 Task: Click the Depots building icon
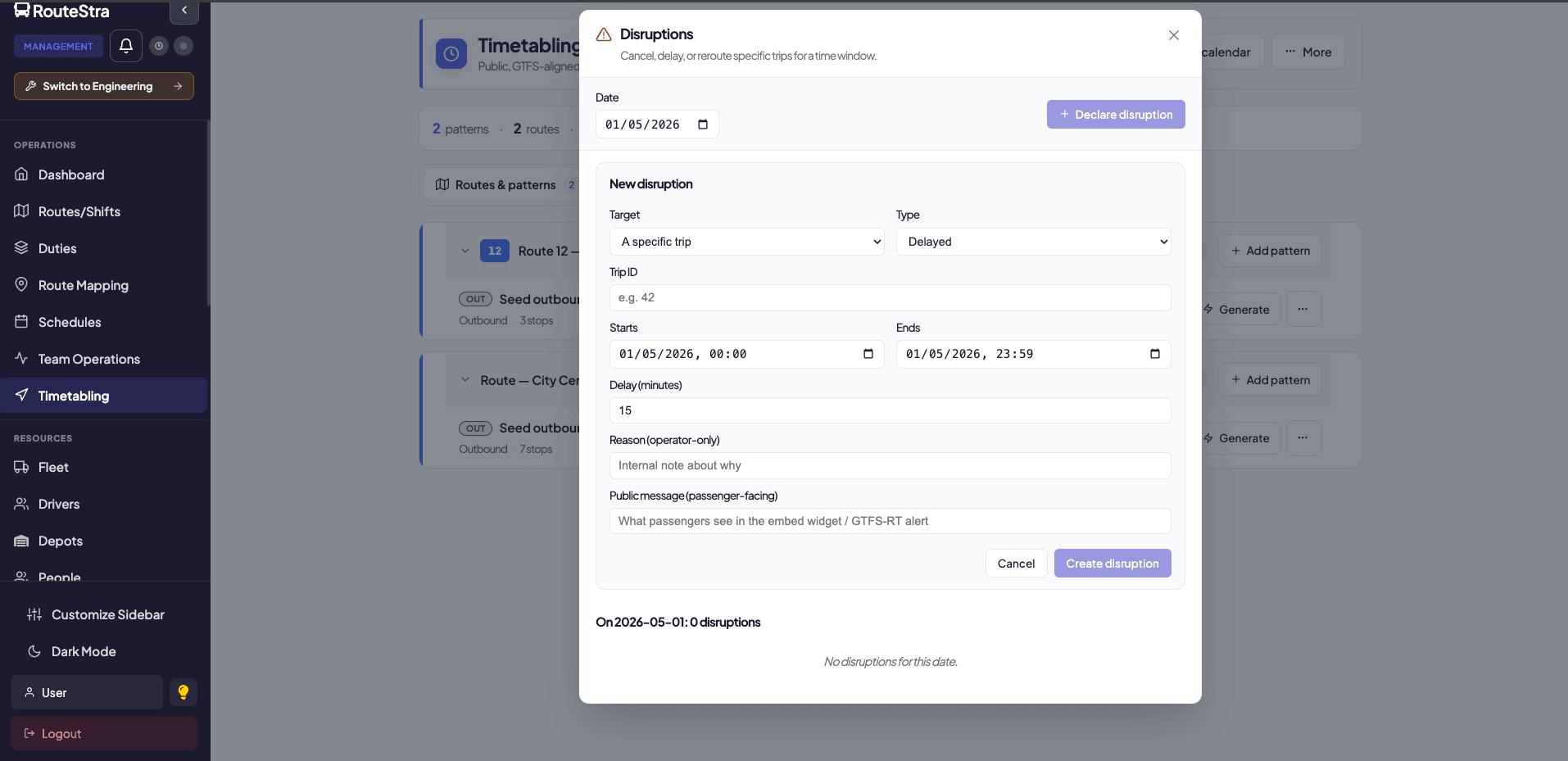21,540
